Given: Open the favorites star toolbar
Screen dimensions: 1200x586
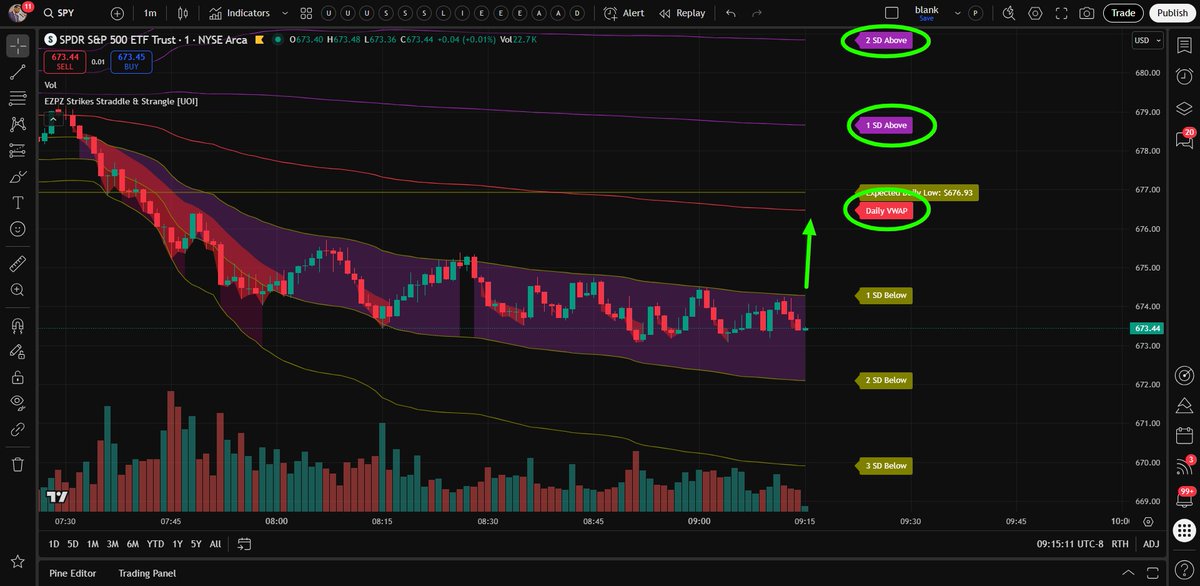Looking at the screenshot, I should [x=17, y=560].
